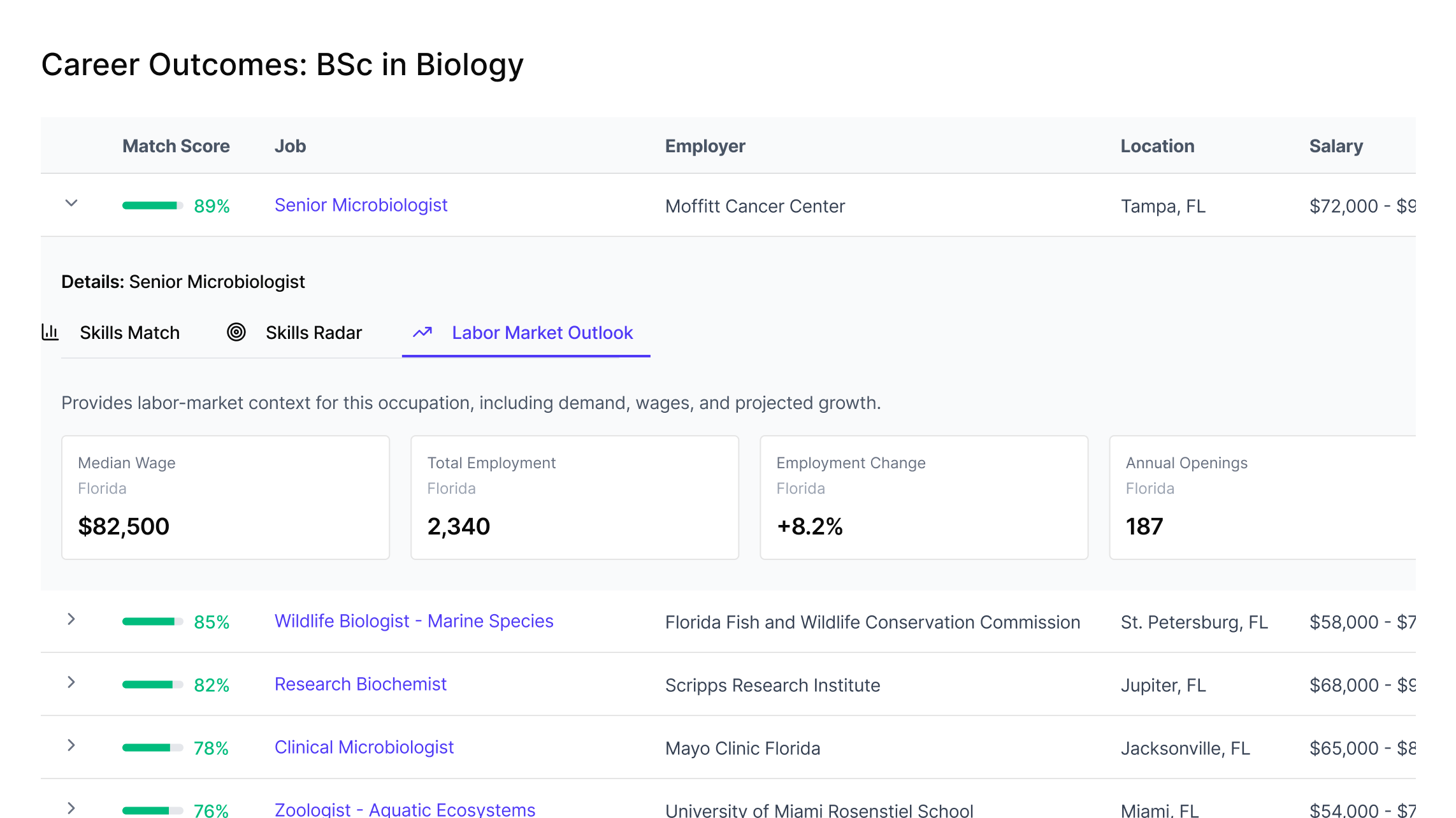1456x818 pixels.
Task: Open the Clinical Microbiologist job link
Action: [364, 747]
